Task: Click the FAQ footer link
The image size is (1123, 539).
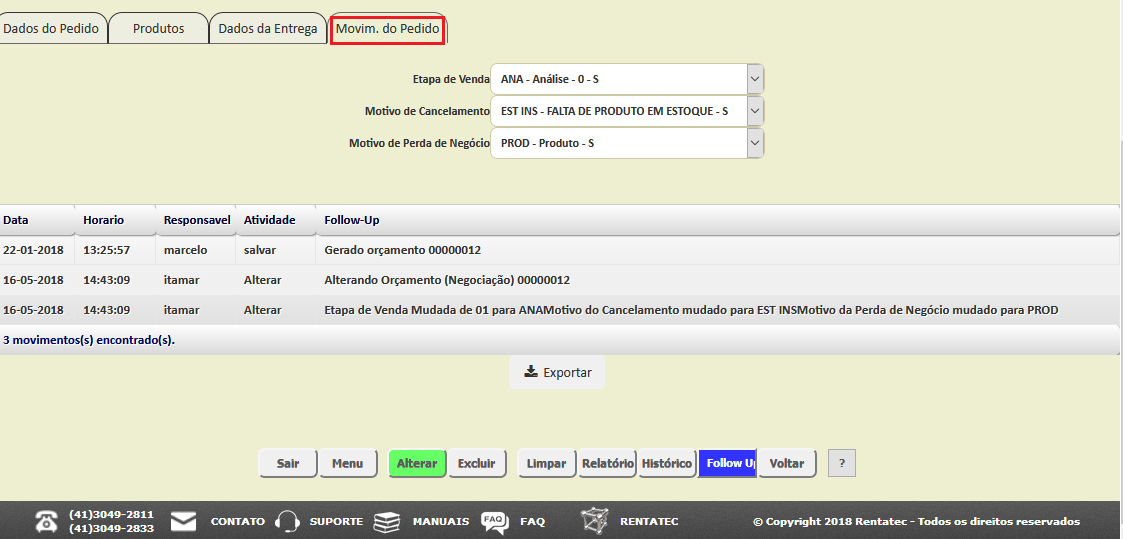Action: tap(532, 522)
